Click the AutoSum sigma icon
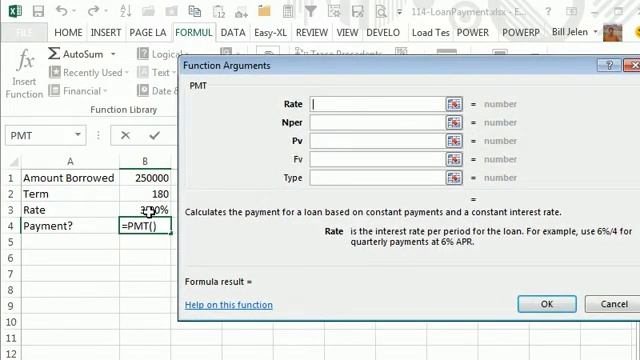The width and height of the screenshot is (640, 360). pos(54,53)
